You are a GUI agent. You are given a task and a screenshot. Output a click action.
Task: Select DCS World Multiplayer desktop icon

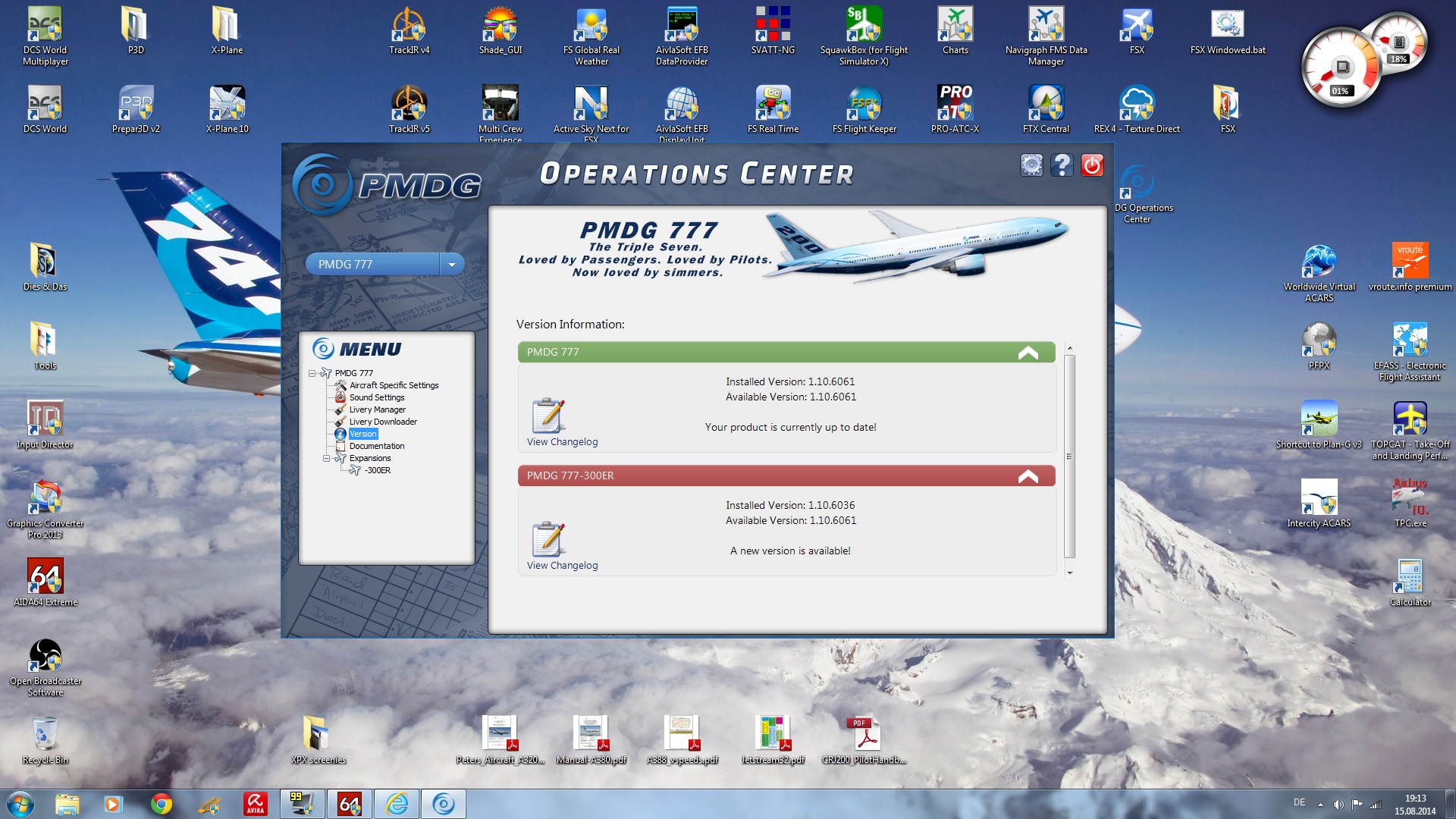point(45,36)
